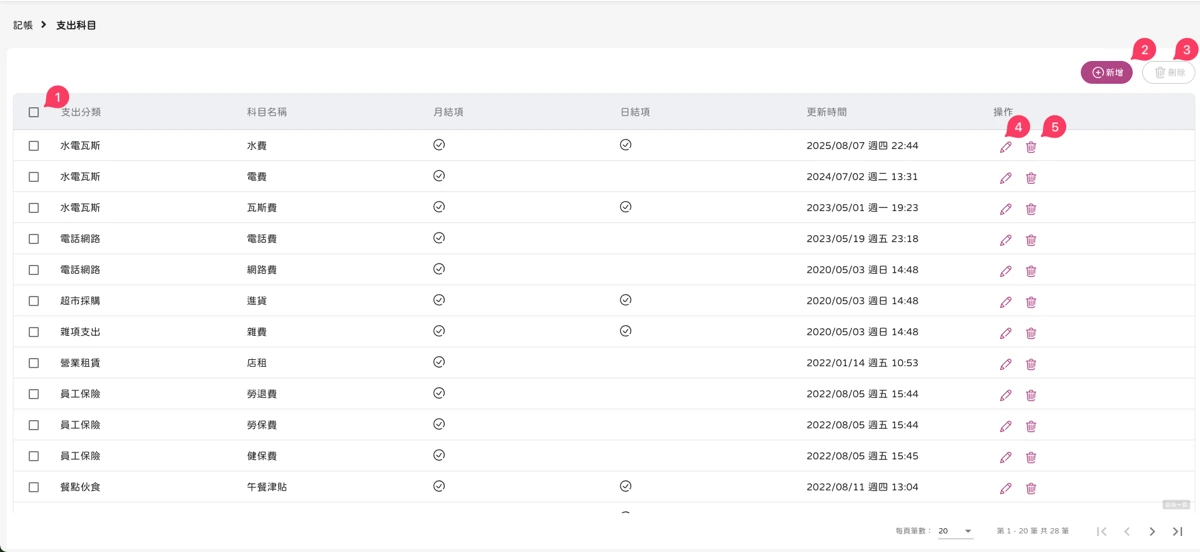This screenshot has width=1200, height=552.
Task: Open the rows-per-page dropdown showing 20
Action: (955, 531)
